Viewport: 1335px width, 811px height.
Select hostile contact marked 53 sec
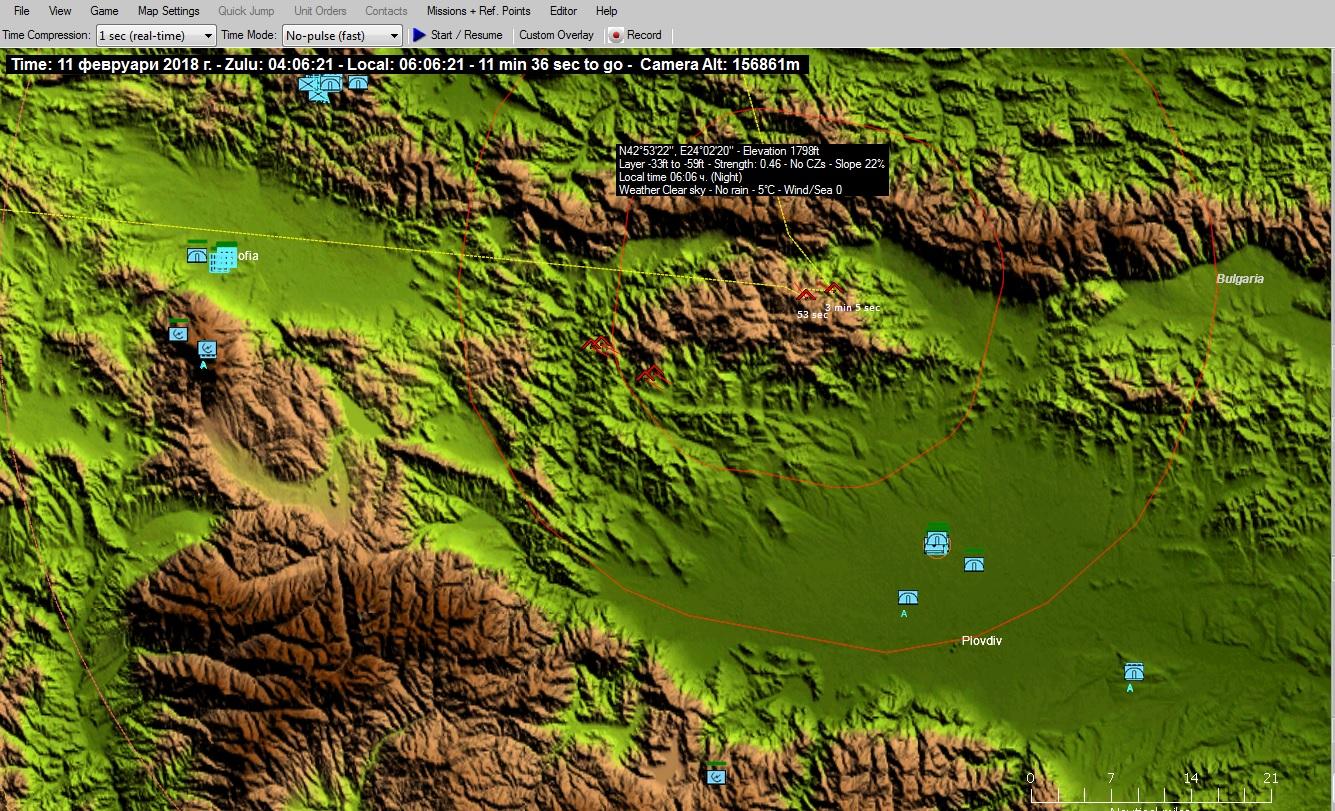click(x=806, y=295)
